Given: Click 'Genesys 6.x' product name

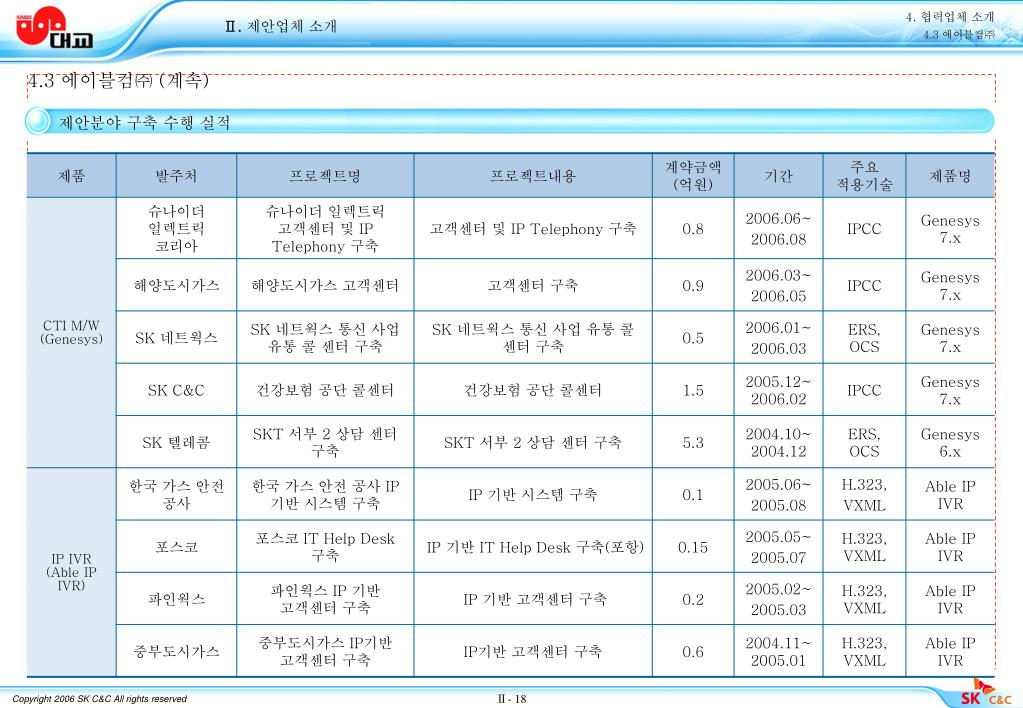Looking at the screenshot, I should tap(951, 442).
